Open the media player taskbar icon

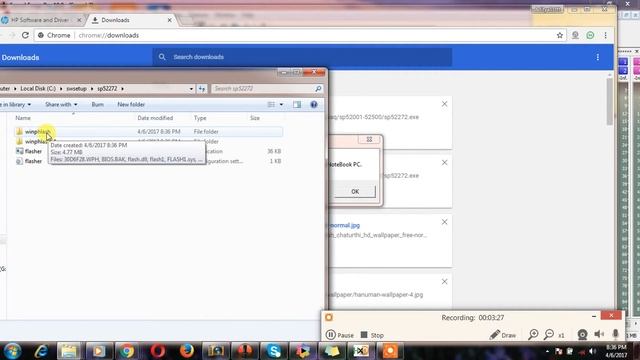coord(98,351)
